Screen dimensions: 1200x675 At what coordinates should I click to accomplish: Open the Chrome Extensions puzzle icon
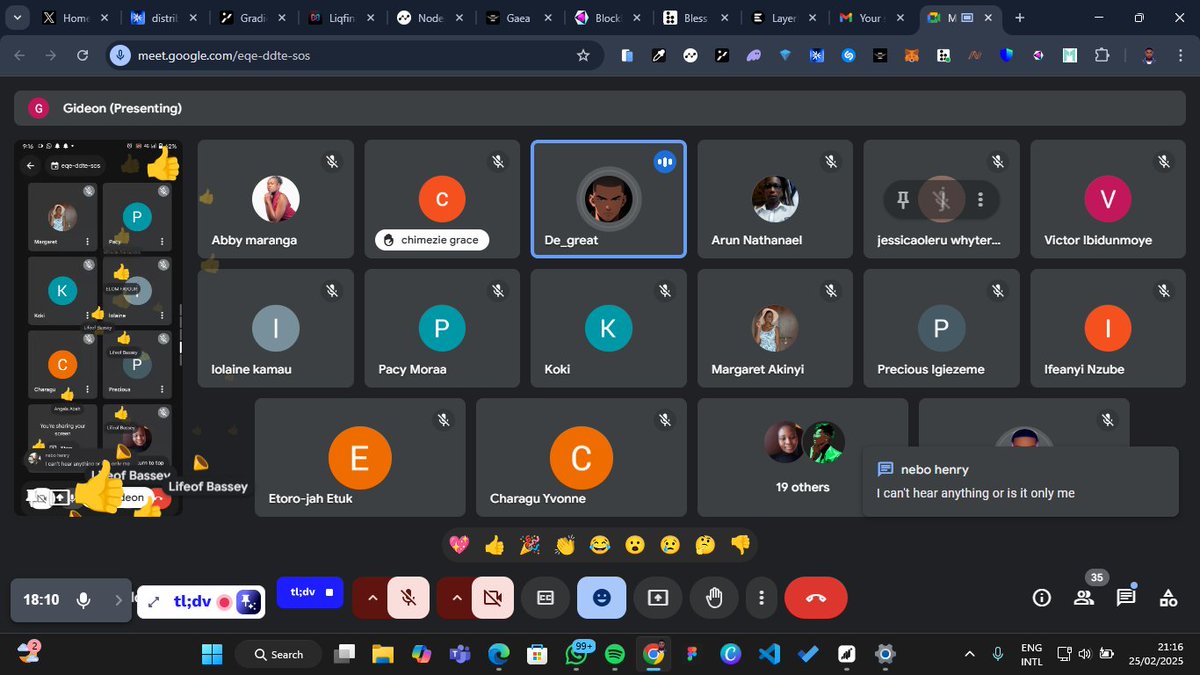(x=1102, y=56)
